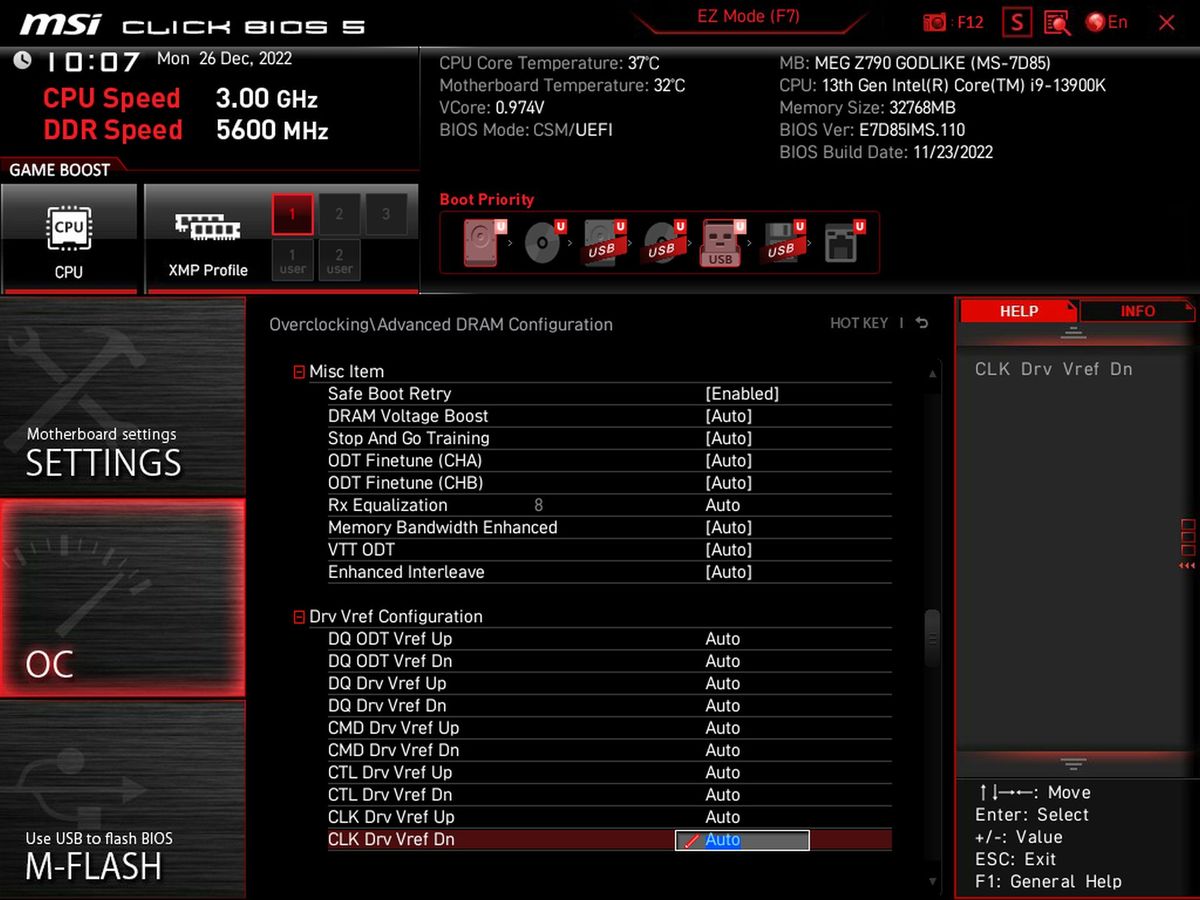Take a screenshot with the F12 camera icon
This screenshot has width=1200, height=900.
click(x=935, y=22)
